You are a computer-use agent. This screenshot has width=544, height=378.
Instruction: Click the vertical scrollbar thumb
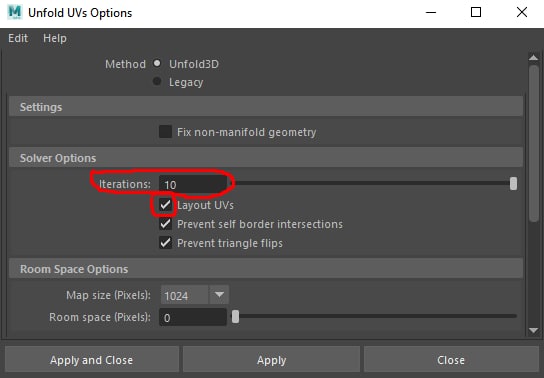click(x=534, y=143)
